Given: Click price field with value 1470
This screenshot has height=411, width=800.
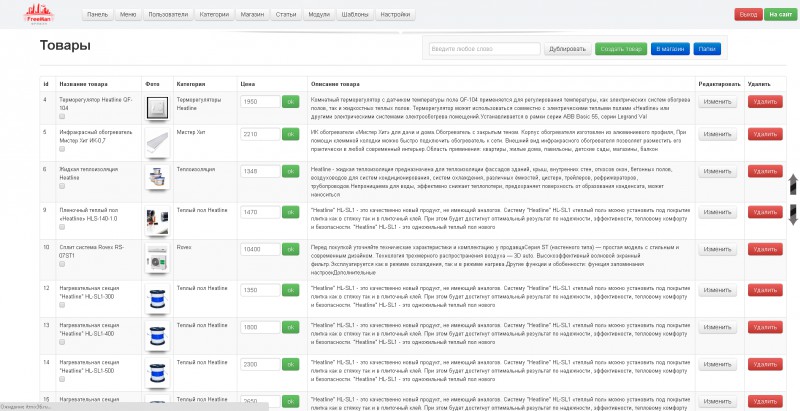Looking at the screenshot, I should [260, 212].
